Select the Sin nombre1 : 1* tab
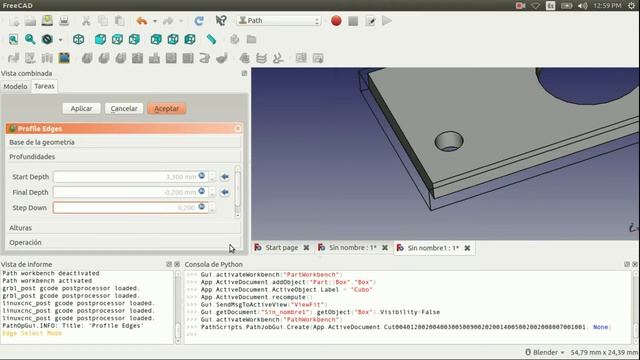The width and height of the screenshot is (640, 360). pos(433,248)
